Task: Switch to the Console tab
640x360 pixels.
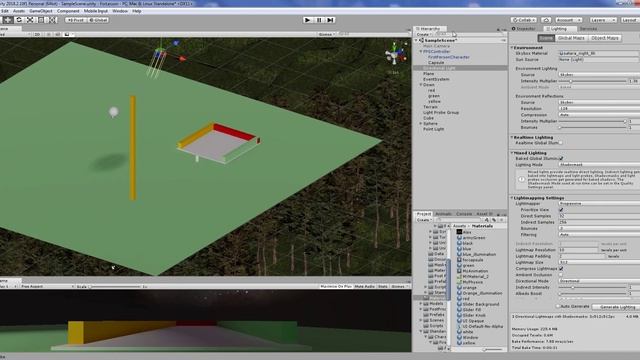Action: point(464,213)
